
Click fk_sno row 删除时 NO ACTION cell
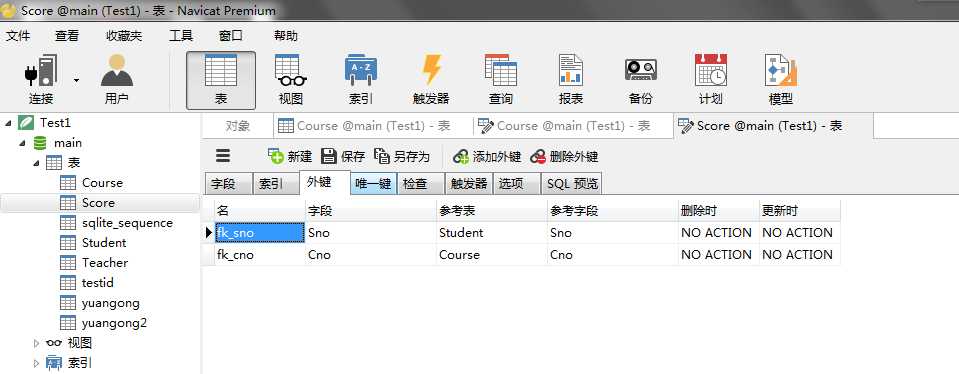coord(718,233)
